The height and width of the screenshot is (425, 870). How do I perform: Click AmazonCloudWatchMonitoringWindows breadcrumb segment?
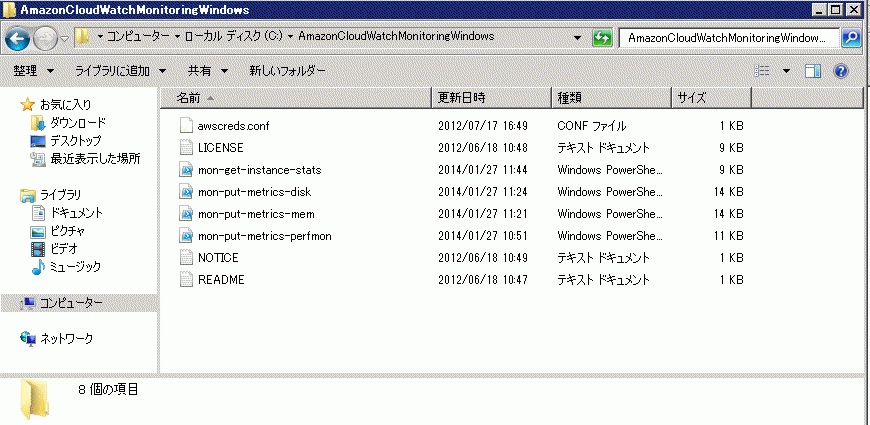396,36
